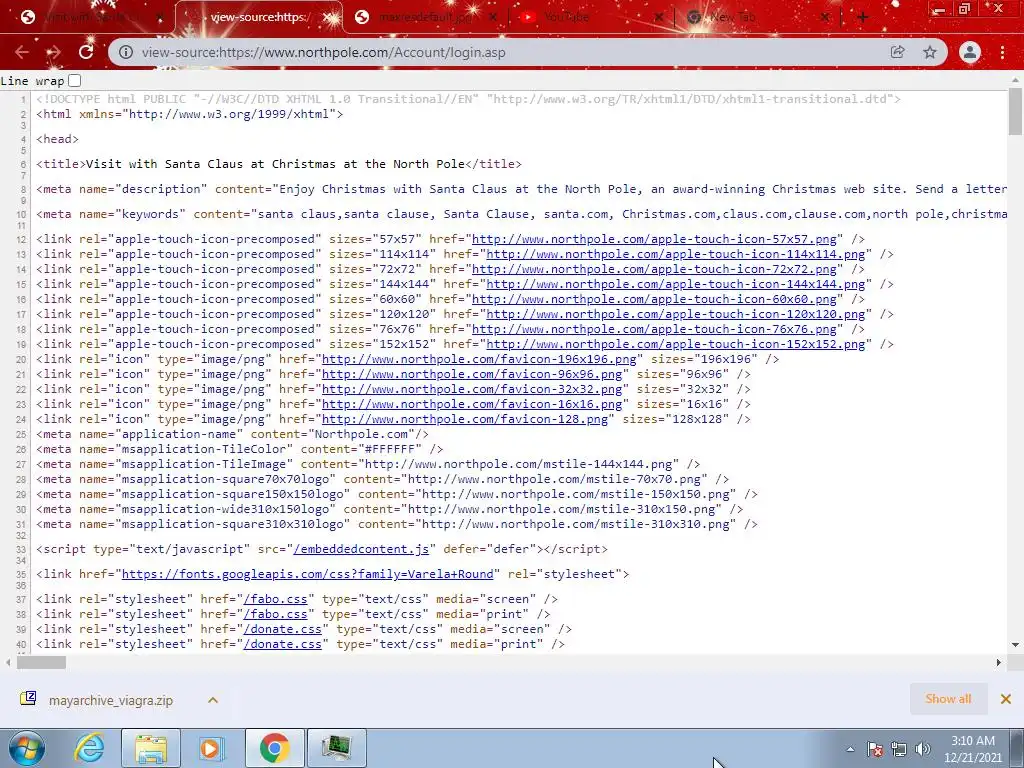Click the address bar URL field
The width and height of the screenshot is (1024, 768).
pyautogui.click(x=503, y=52)
